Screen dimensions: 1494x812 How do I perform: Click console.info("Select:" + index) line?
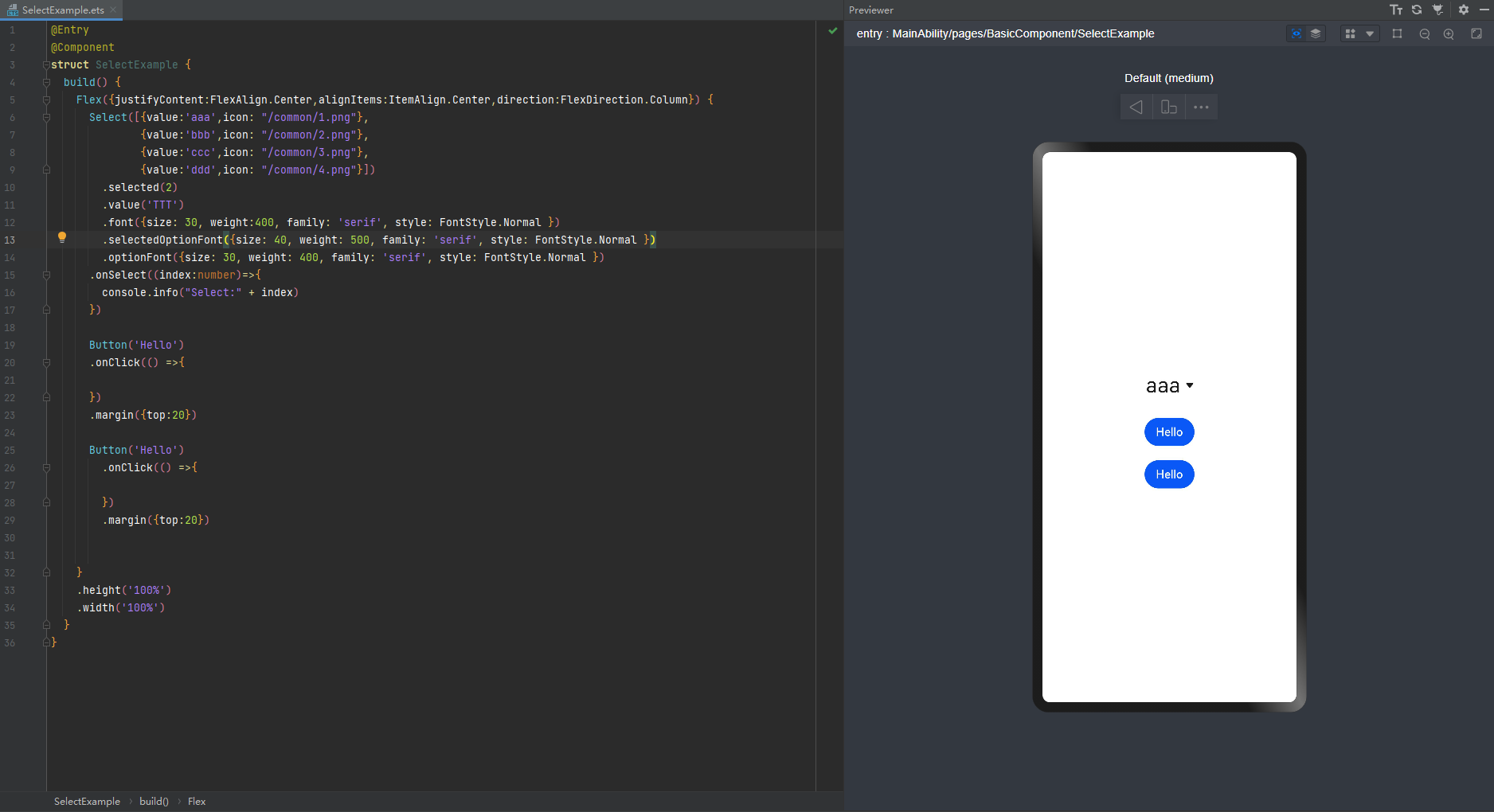click(x=201, y=292)
